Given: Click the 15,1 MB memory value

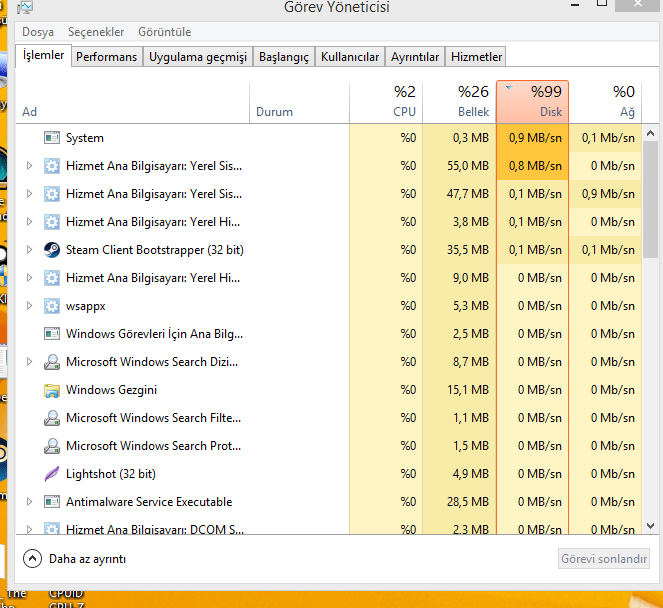Looking at the screenshot, I should (468, 390).
